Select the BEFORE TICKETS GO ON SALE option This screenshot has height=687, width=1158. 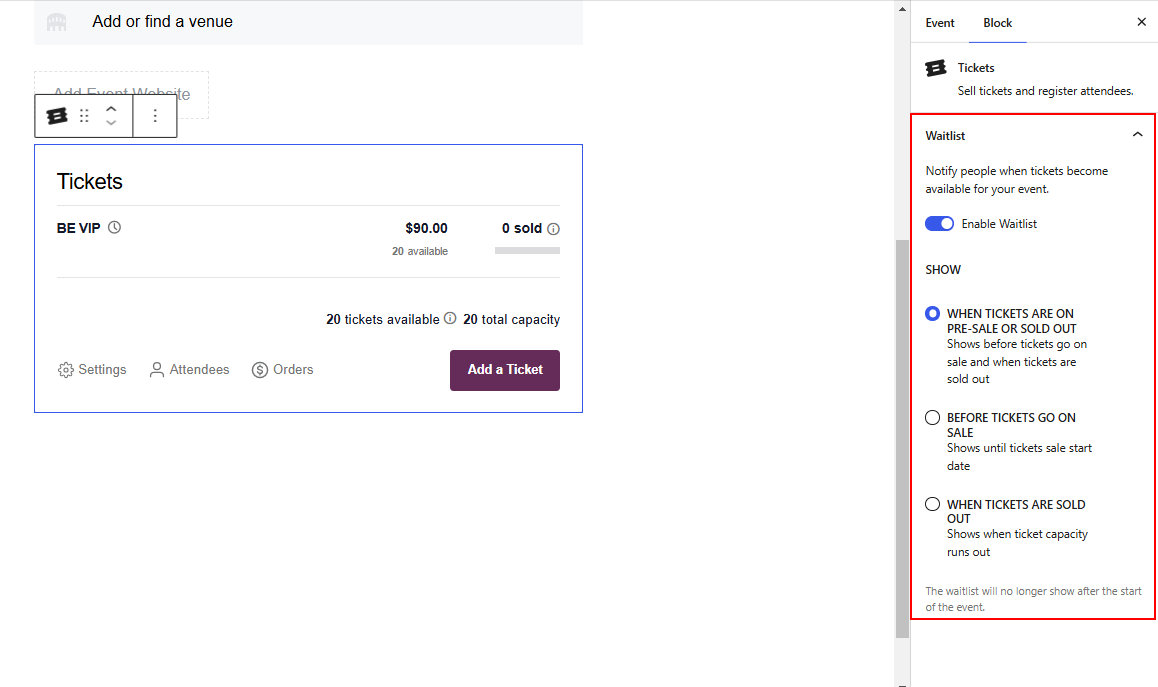pos(932,417)
